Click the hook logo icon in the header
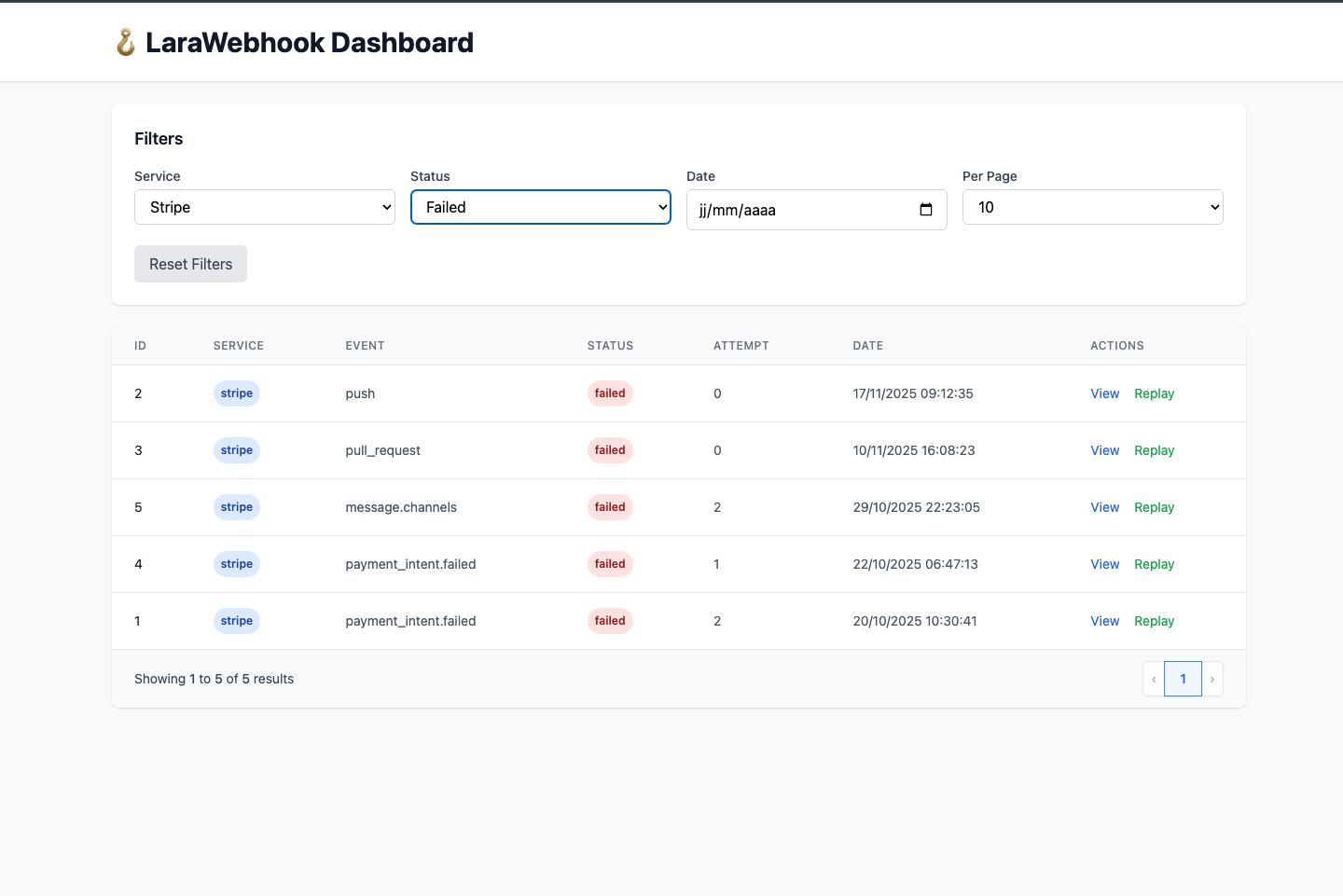The image size is (1343, 896). pos(124,41)
